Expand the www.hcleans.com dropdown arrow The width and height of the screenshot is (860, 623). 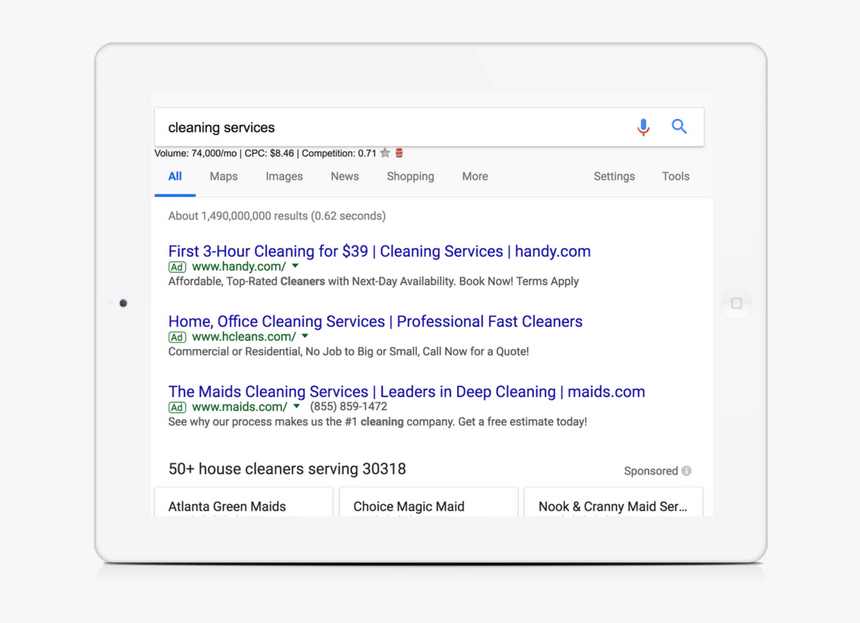click(x=305, y=336)
